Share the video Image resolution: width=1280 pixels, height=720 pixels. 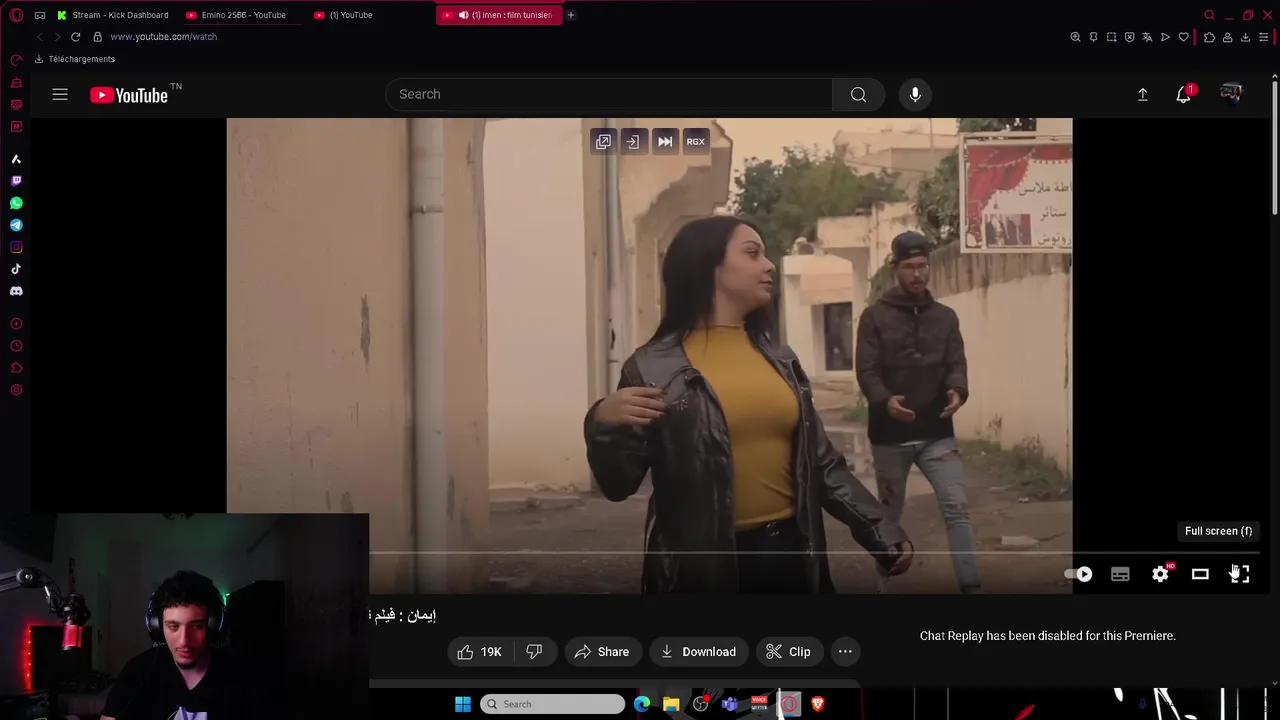[602, 652]
